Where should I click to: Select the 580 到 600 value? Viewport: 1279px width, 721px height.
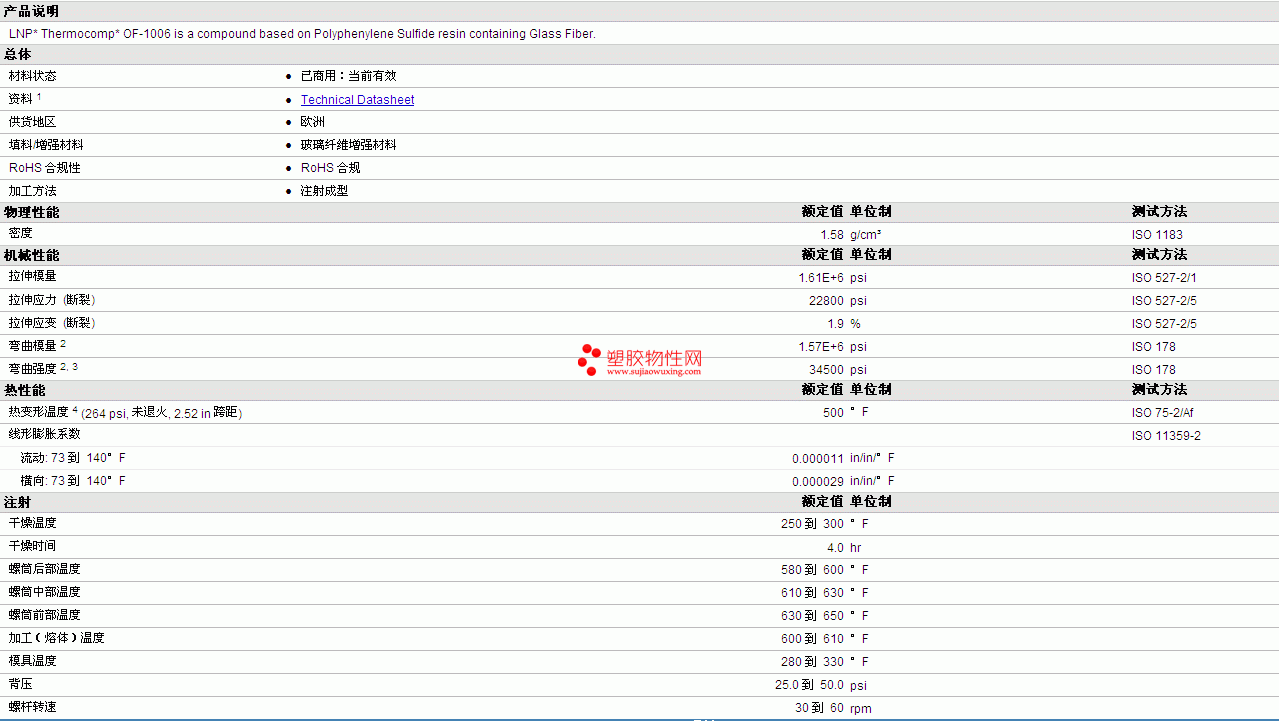tap(813, 570)
